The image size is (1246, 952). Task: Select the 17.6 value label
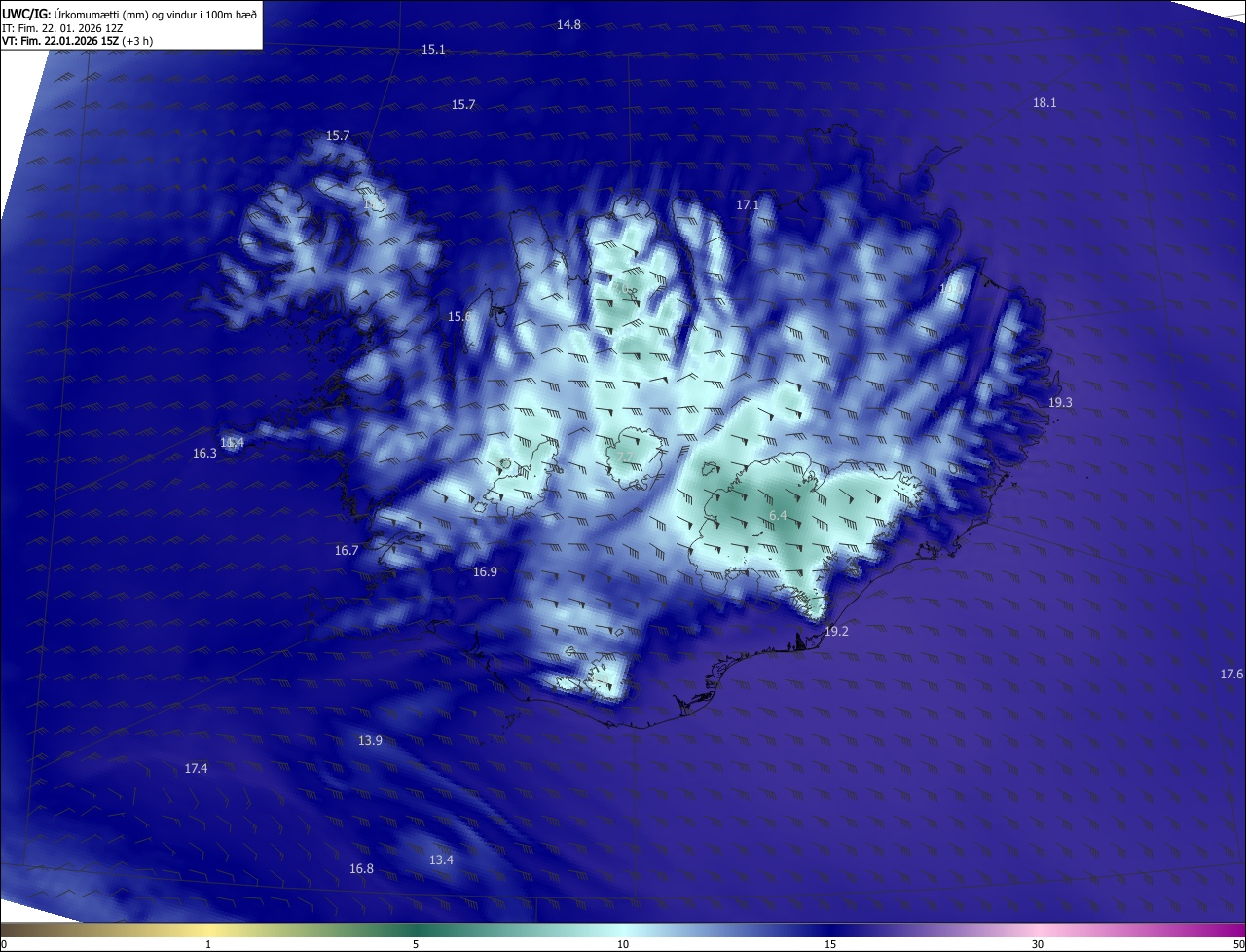(x=1231, y=674)
